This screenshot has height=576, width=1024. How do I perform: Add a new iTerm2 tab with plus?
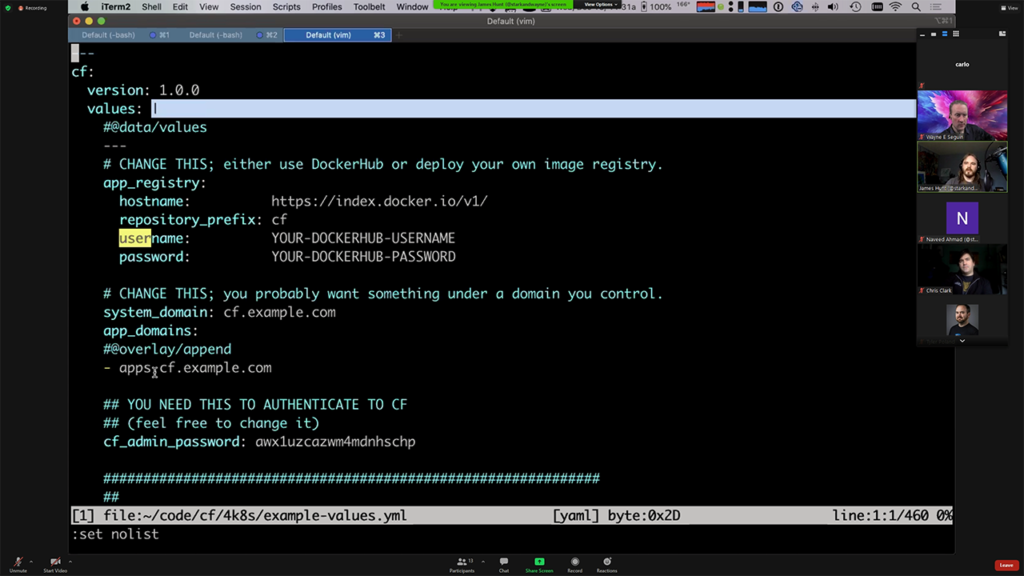[399, 35]
